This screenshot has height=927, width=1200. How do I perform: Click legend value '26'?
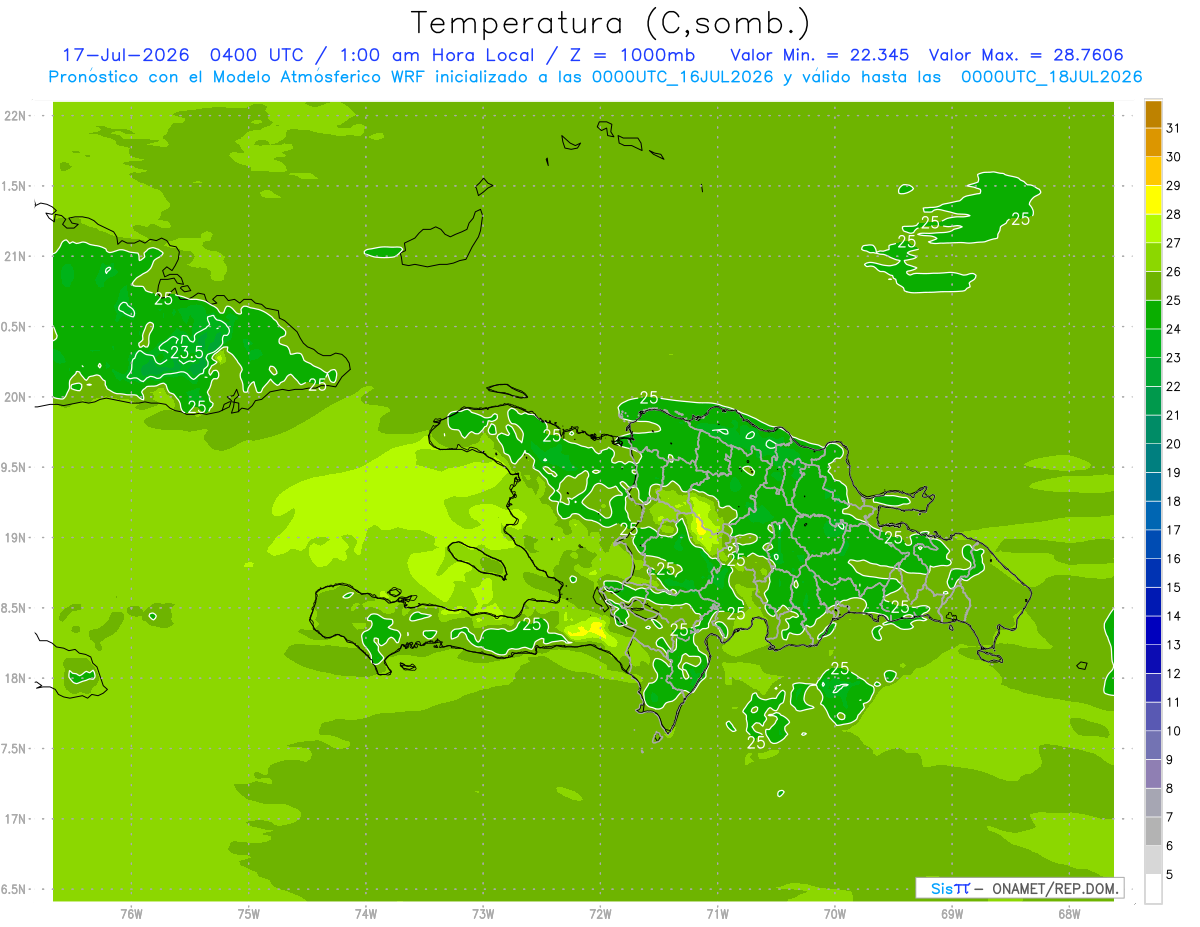tap(1174, 271)
